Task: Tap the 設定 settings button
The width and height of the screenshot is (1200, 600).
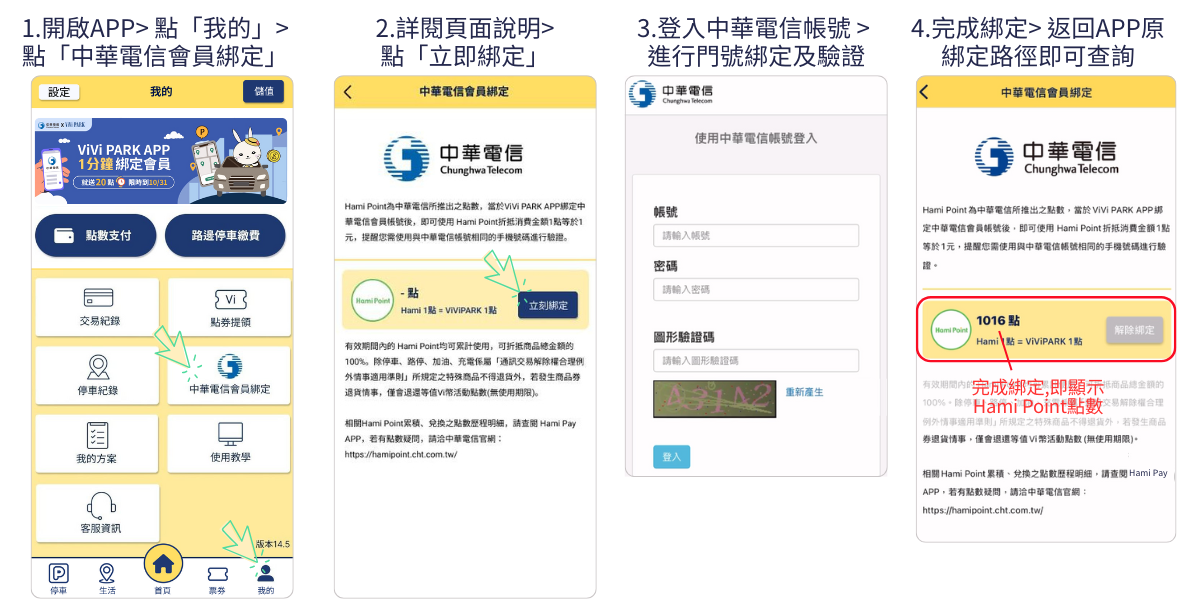Action: pos(59,92)
